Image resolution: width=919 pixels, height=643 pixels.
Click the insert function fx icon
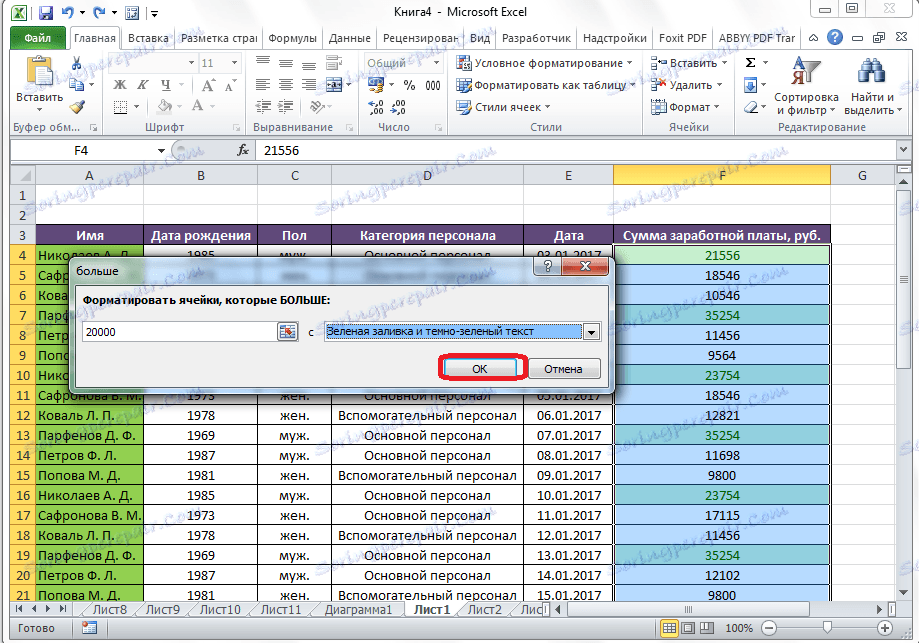coord(242,150)
